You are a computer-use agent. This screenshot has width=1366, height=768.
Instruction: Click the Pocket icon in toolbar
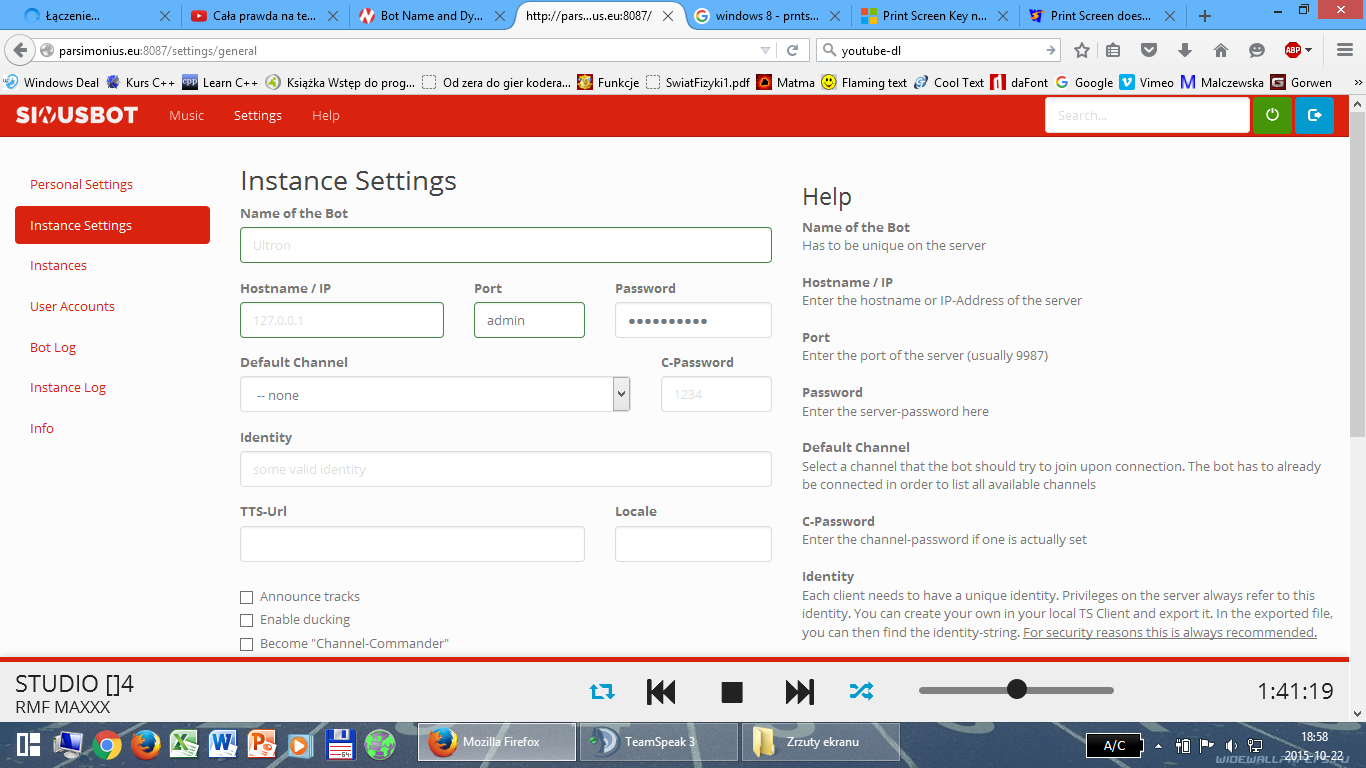1149,50
